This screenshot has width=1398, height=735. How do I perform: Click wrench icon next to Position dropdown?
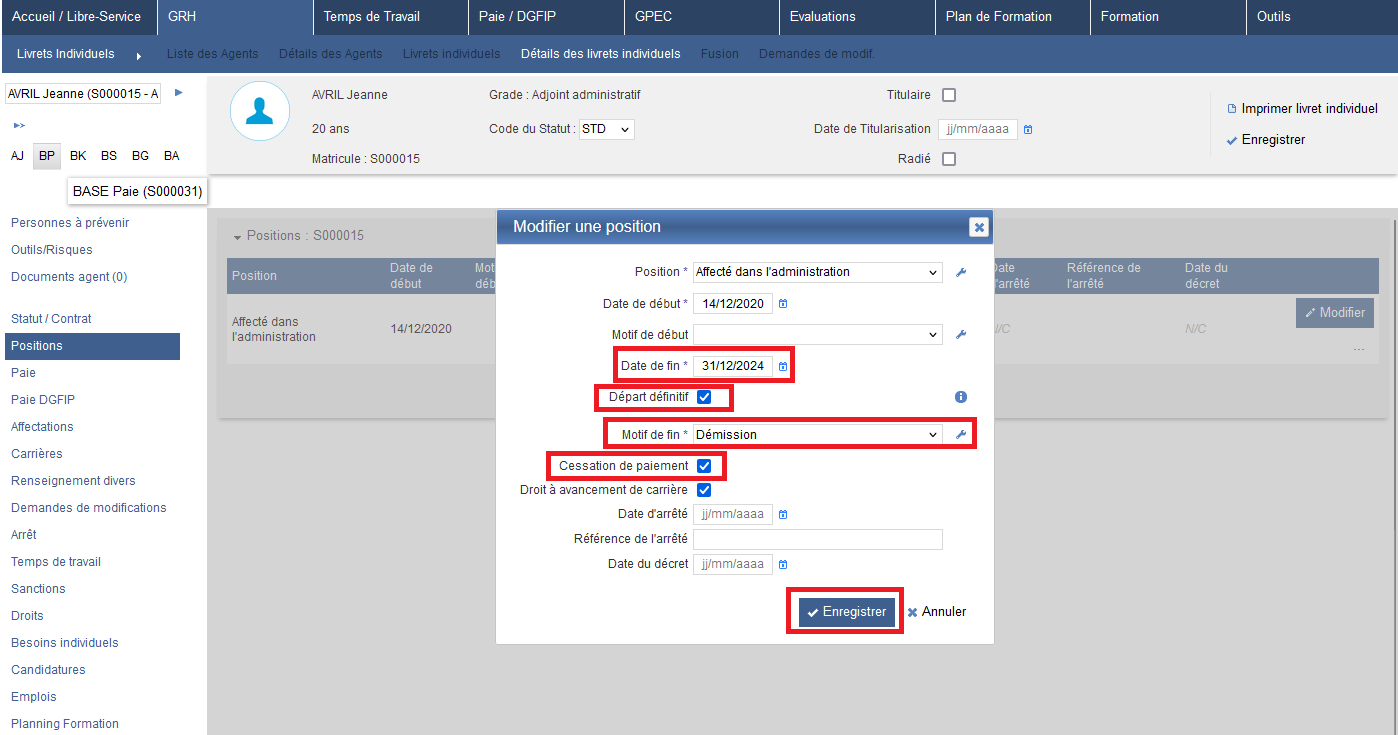(x=961, y=272)
